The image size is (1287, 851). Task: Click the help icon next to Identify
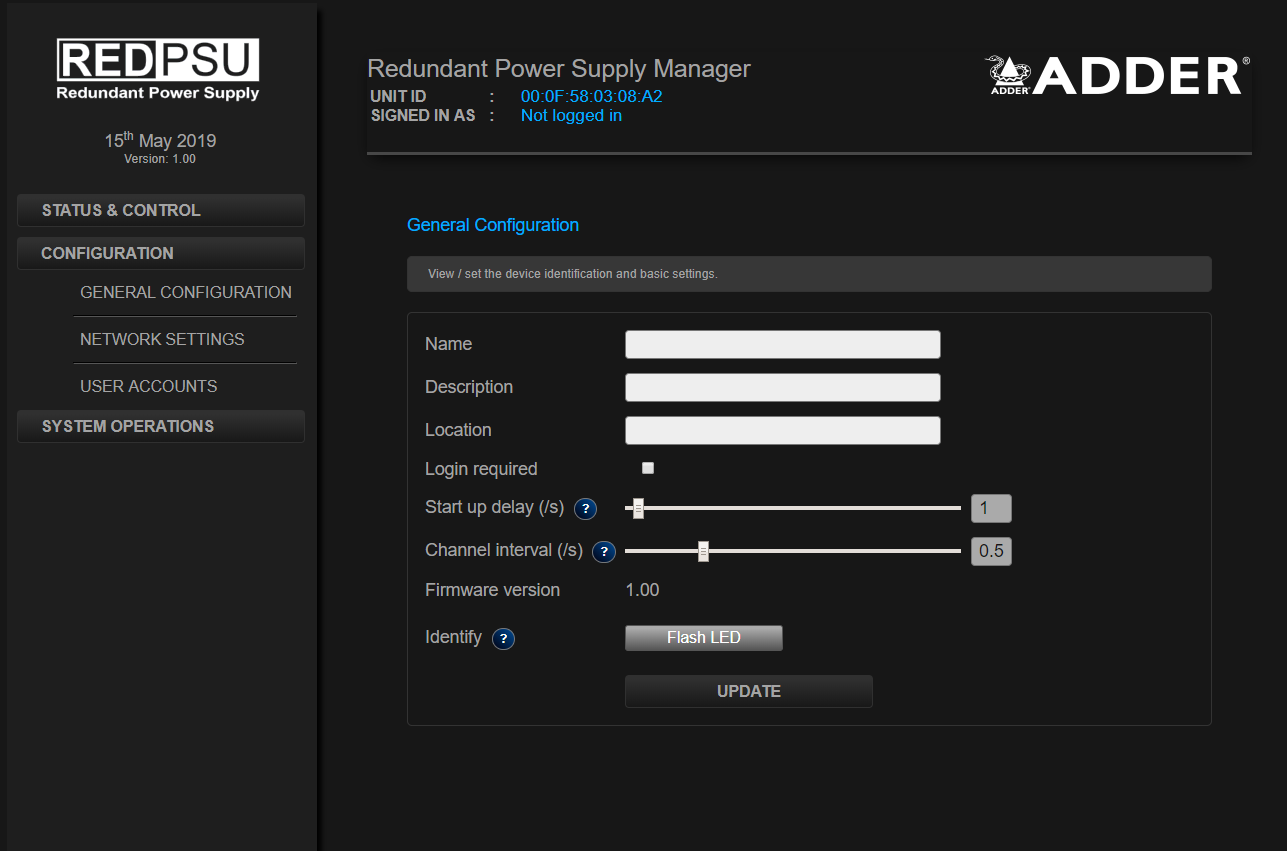tap(503, 639)
